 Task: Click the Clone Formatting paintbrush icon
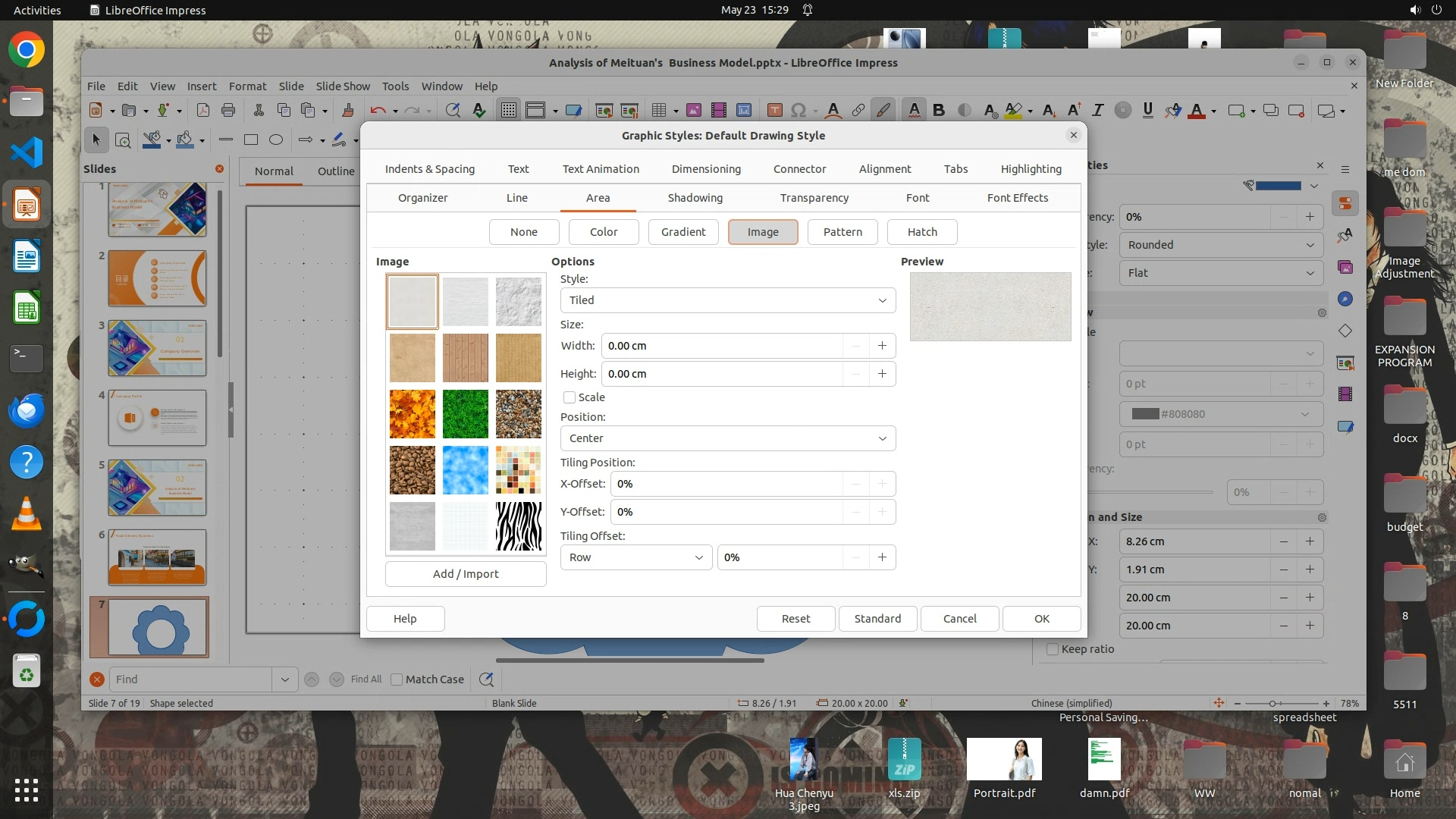(348, 111)
